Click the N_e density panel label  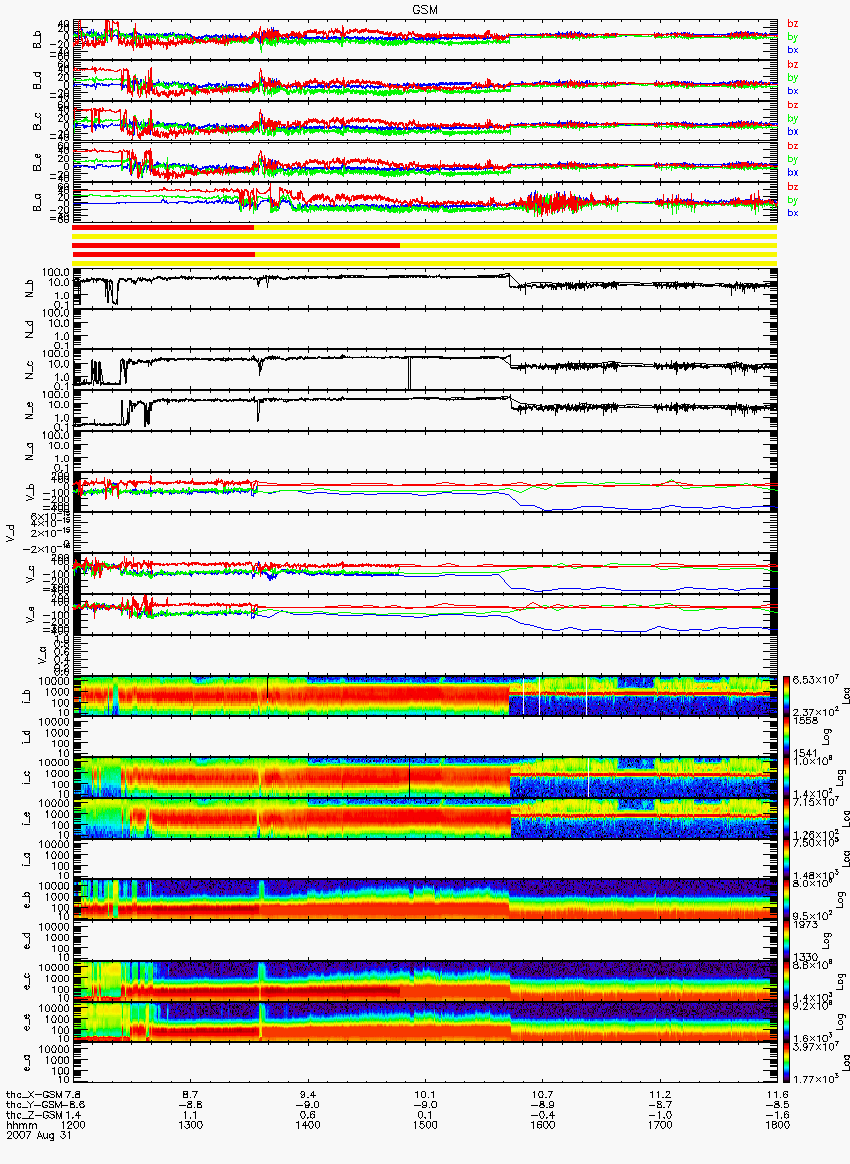click(x=30, y=409)
